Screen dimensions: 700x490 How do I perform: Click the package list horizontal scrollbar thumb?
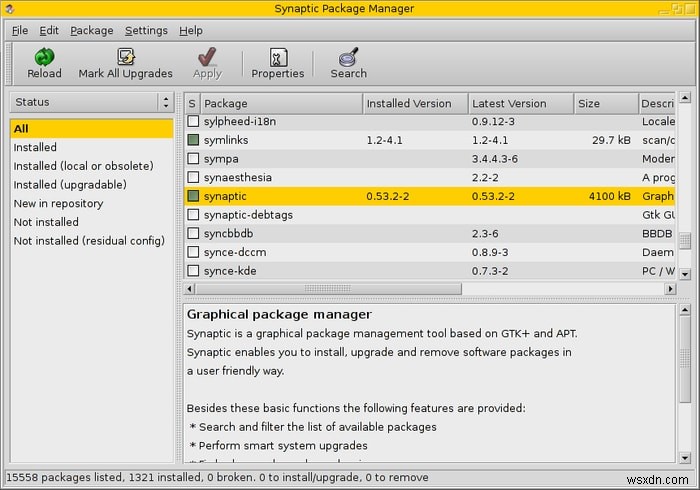point(328,289)
